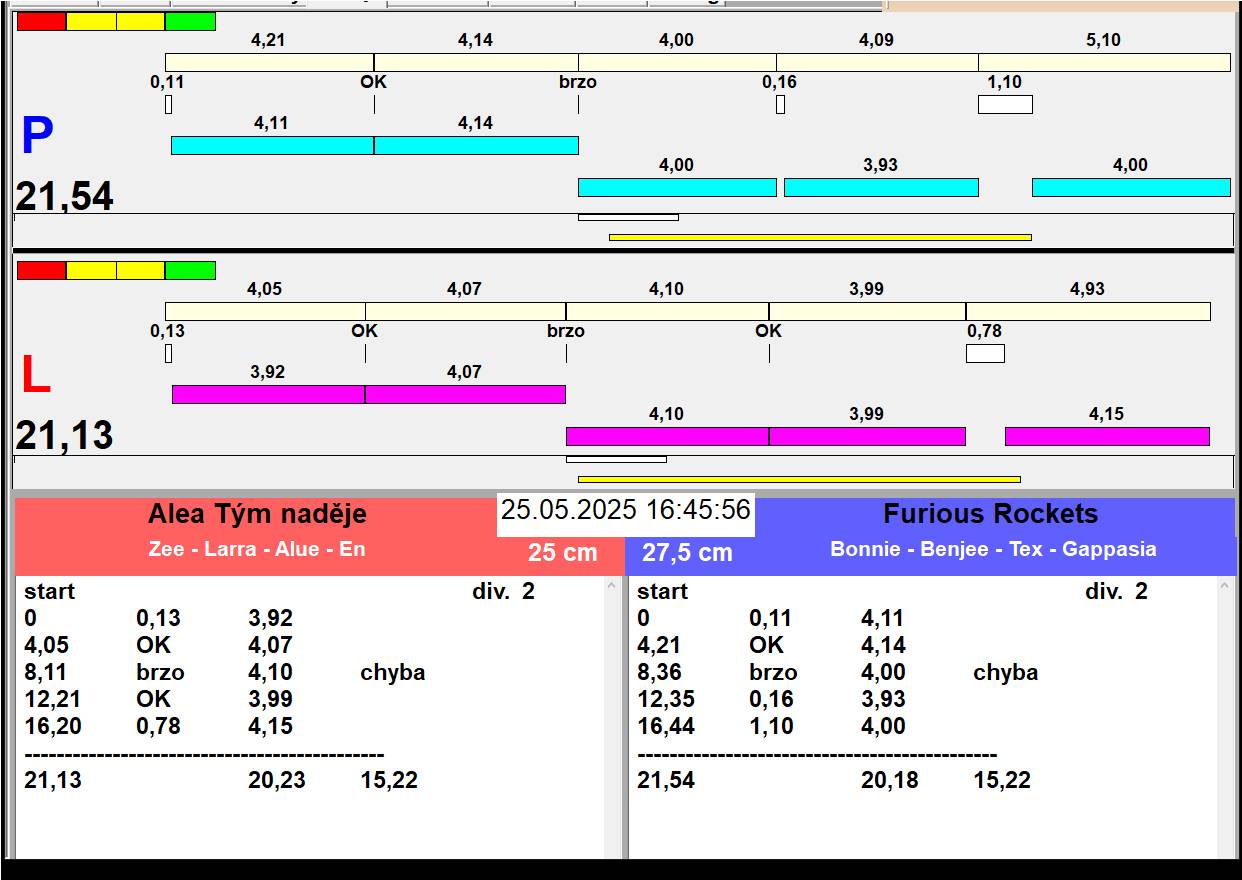The image size is (1242, 880).
Task: Select the cream 5,10 segment in lane P
Action: pos(1104,62)
